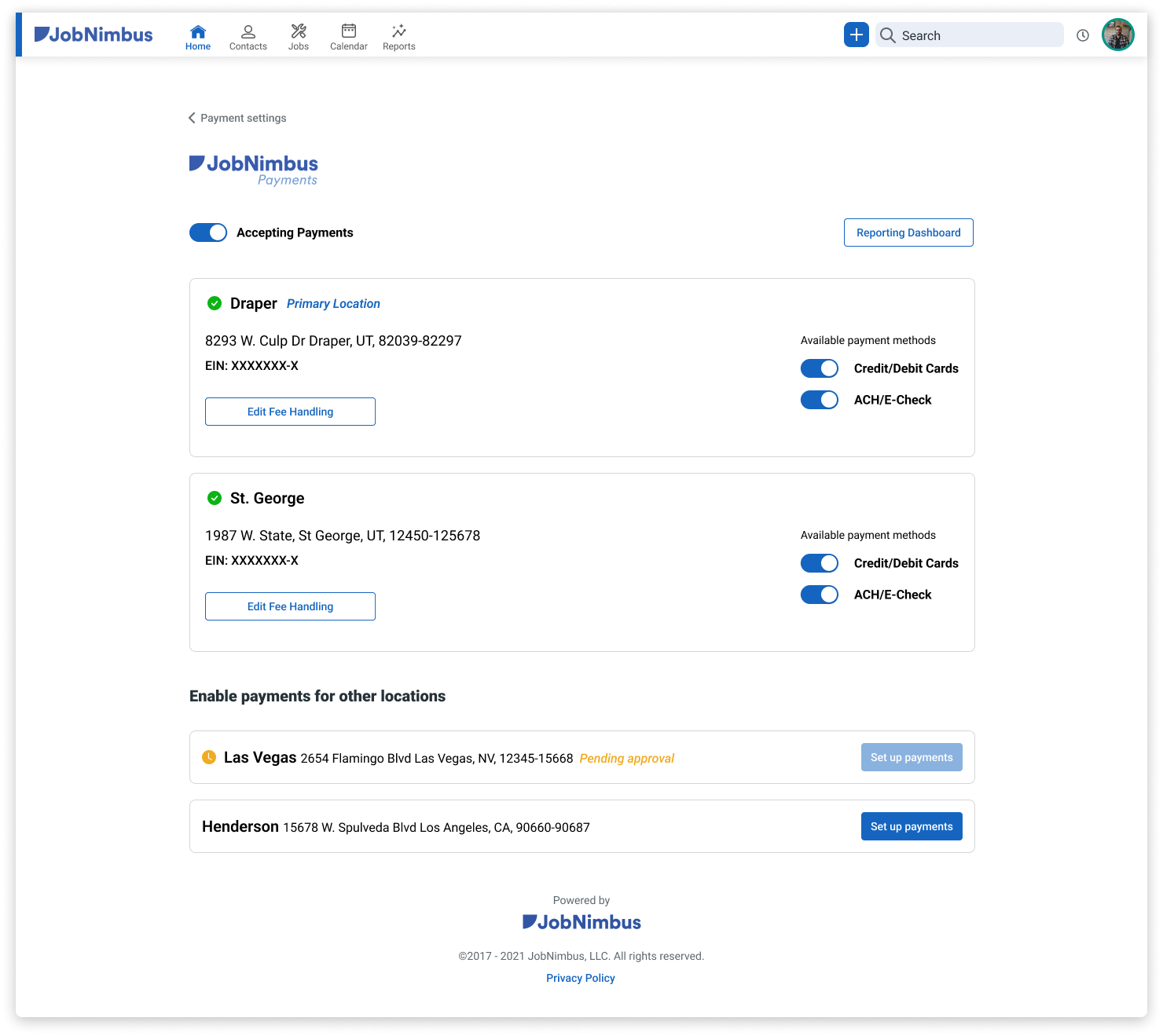Click the Draper location heading
The image size is (1163, 1036).
(254, 303)
